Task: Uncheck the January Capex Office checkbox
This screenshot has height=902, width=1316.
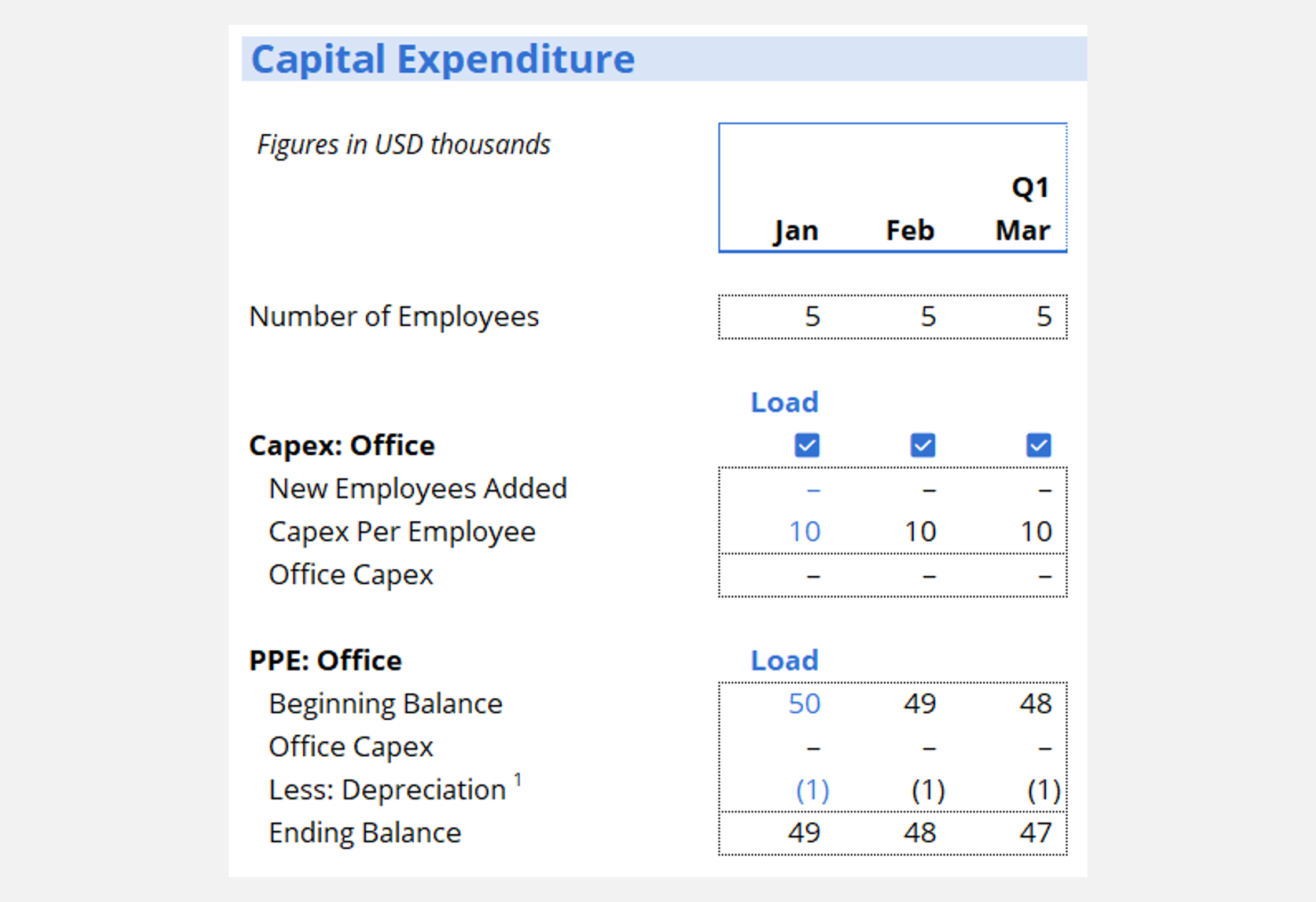Action: pos(807,446)
